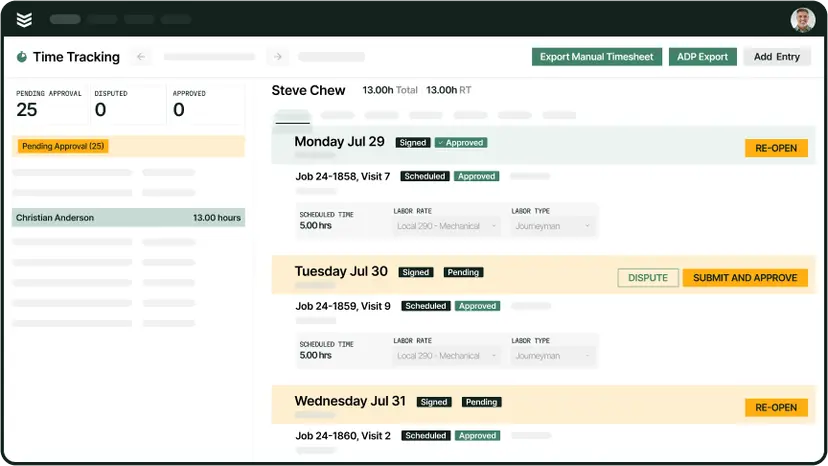Click the Pending badge on Tuesday Jul 30

coord(463,273)
